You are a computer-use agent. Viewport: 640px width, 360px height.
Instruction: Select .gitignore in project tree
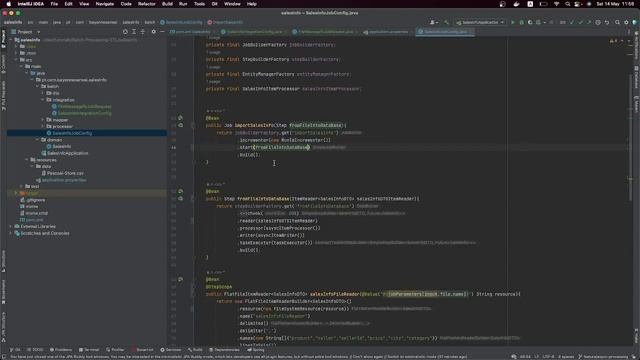(x=33, y=200)
